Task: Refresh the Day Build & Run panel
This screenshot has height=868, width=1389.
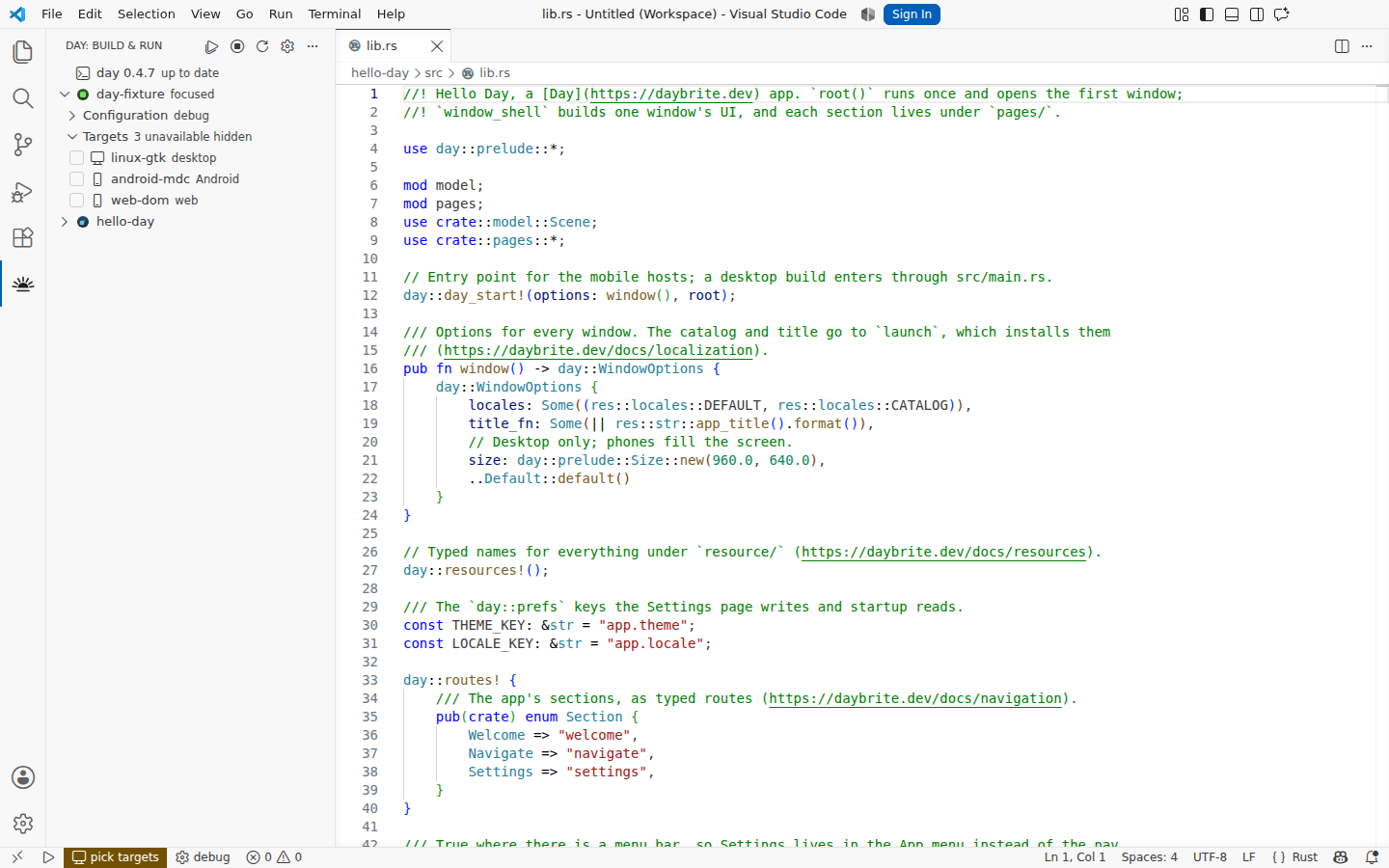Action: [262, 46]
